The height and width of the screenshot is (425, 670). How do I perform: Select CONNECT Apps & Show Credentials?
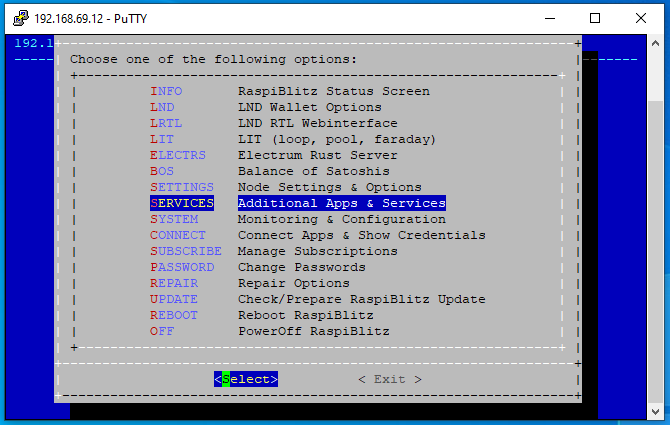coord(317,235)
